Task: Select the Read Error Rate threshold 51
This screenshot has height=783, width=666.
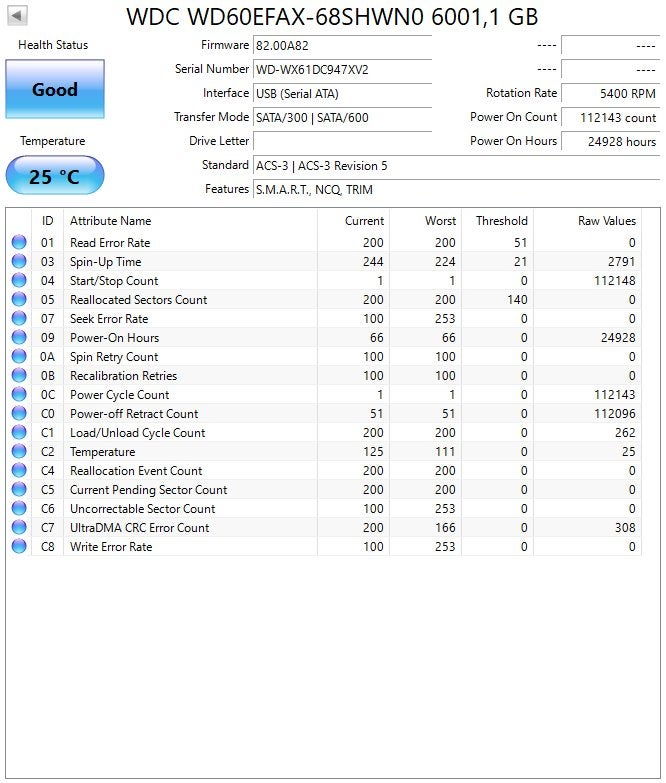Action: [521, 243]
